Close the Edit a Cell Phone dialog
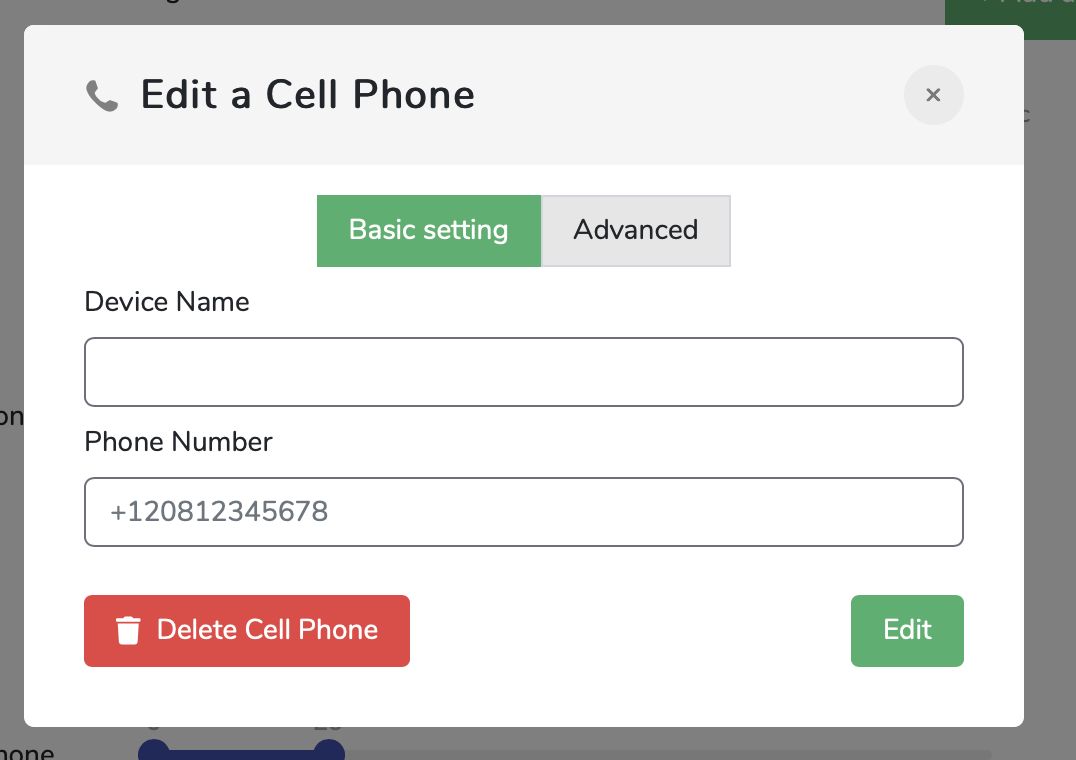The image size is (1076, 760). [933, 95]
